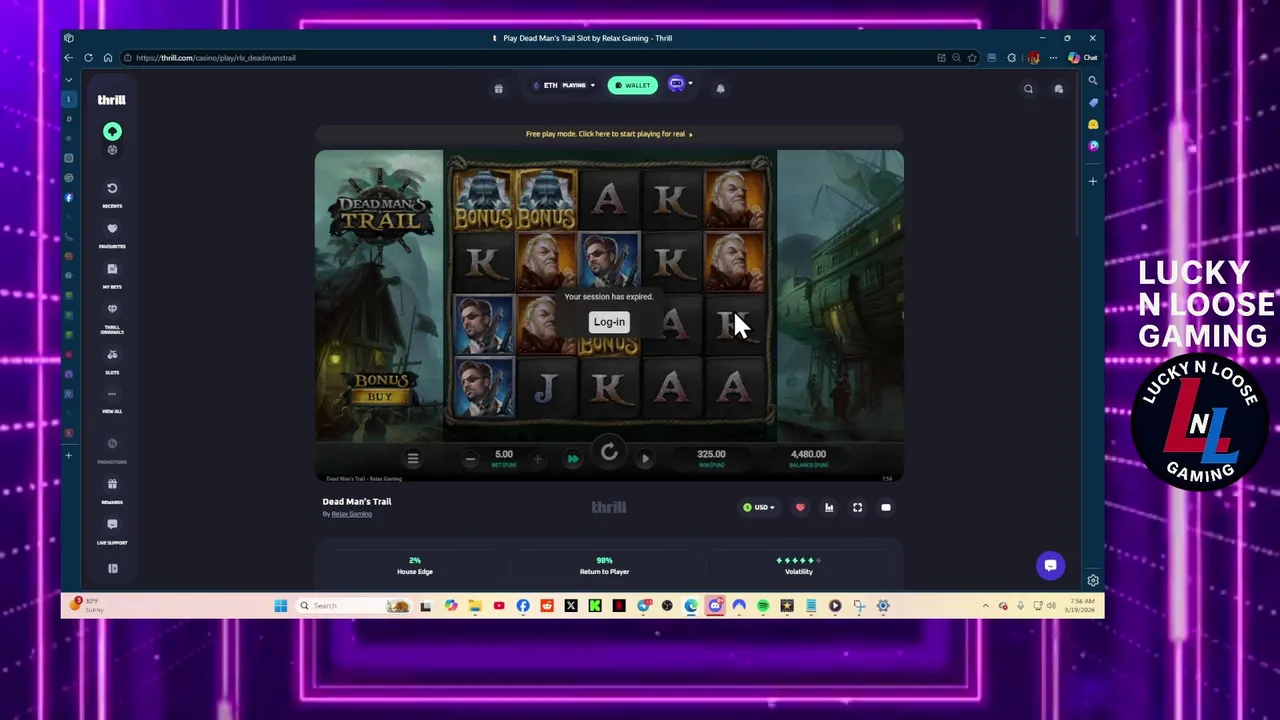Click the Bonus Buy button
The image size is (1280, 720).
point(380,388)
